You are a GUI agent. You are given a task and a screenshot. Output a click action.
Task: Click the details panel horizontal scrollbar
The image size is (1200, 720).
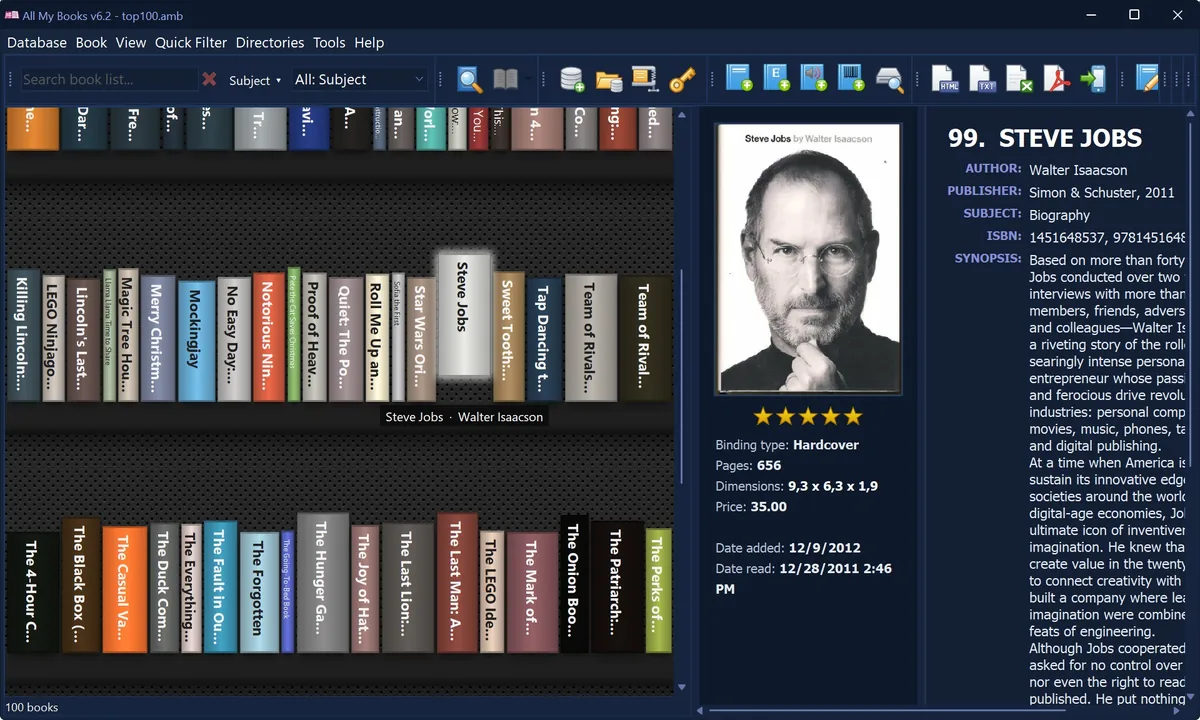click(x=885, y=711)
